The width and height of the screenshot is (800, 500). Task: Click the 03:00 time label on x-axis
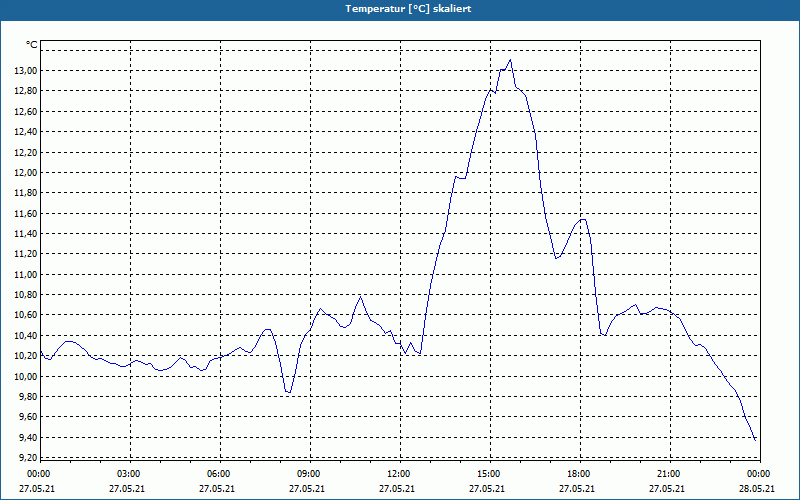click(x=129, y=474)
